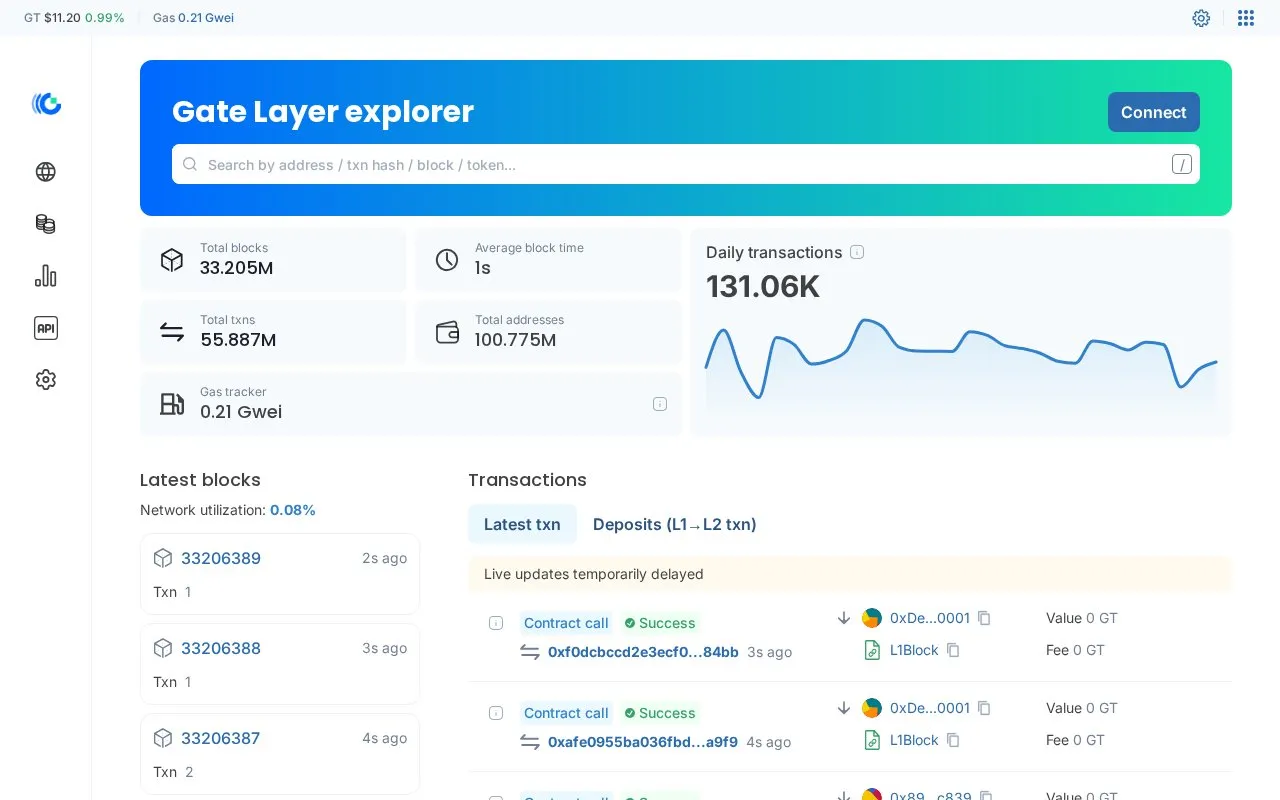Open block 33206387
The height and width of the screenshot is (800, 1280).
coord(220,738)
